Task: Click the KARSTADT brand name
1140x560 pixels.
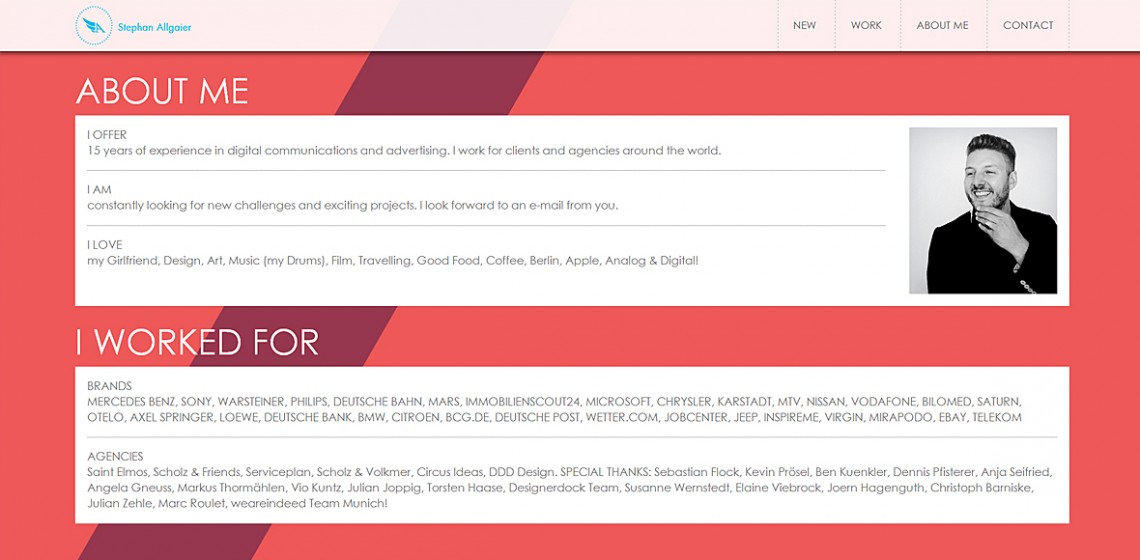Action: pos(744,401)
